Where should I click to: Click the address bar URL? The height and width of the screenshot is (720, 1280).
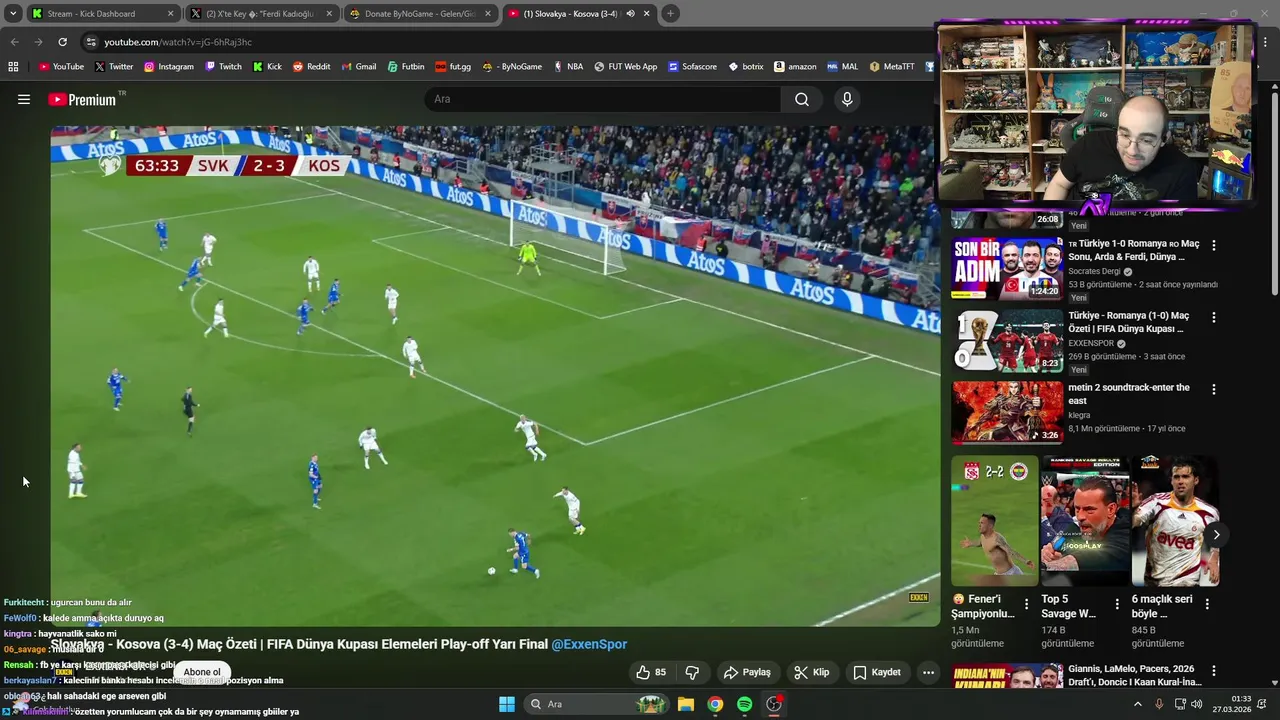[x=178, y=42]
